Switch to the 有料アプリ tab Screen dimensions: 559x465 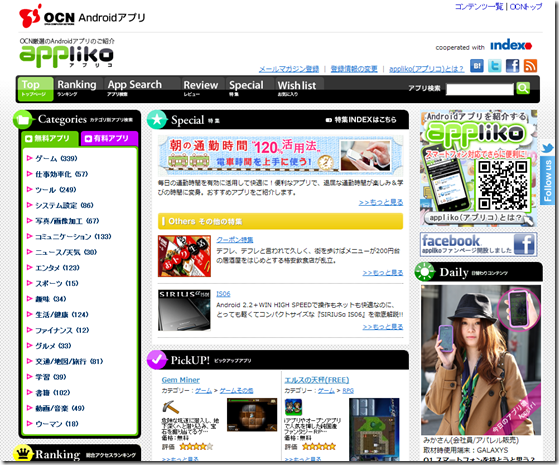pyautogui.click(x=109, y=139)
